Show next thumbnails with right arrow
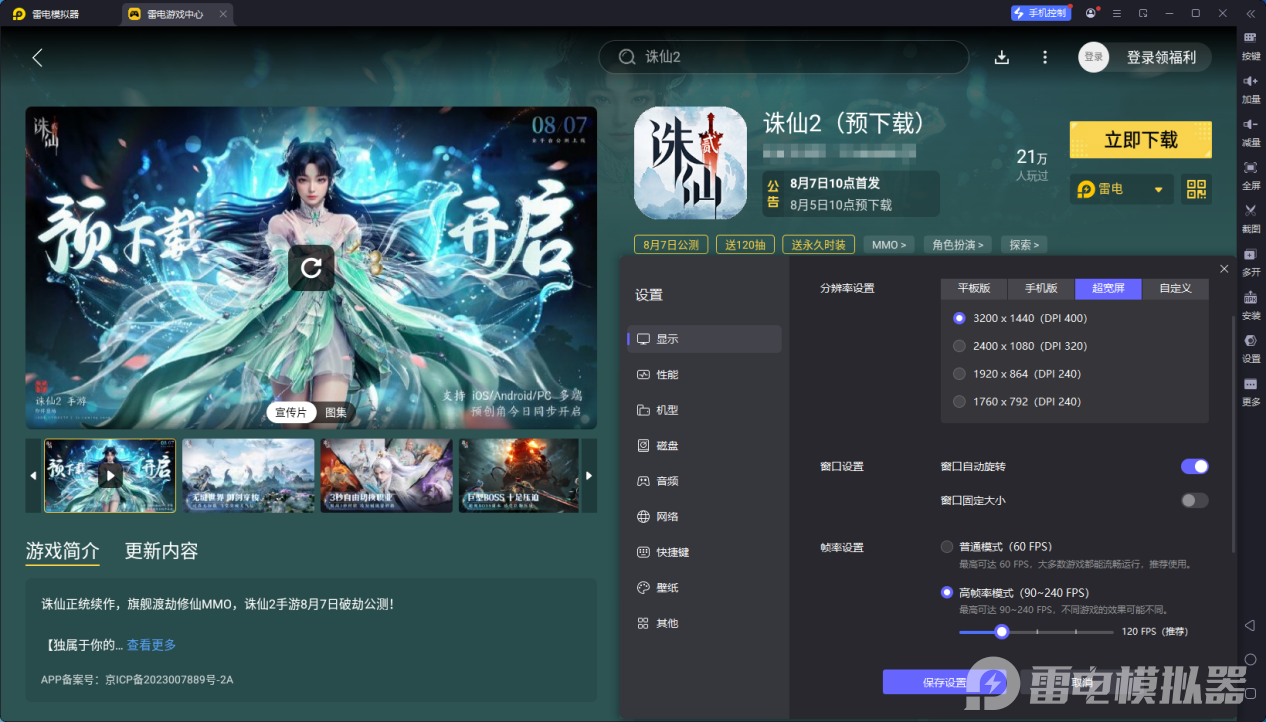The width and height of the screenshot is (1266, 722). (589, 475)
